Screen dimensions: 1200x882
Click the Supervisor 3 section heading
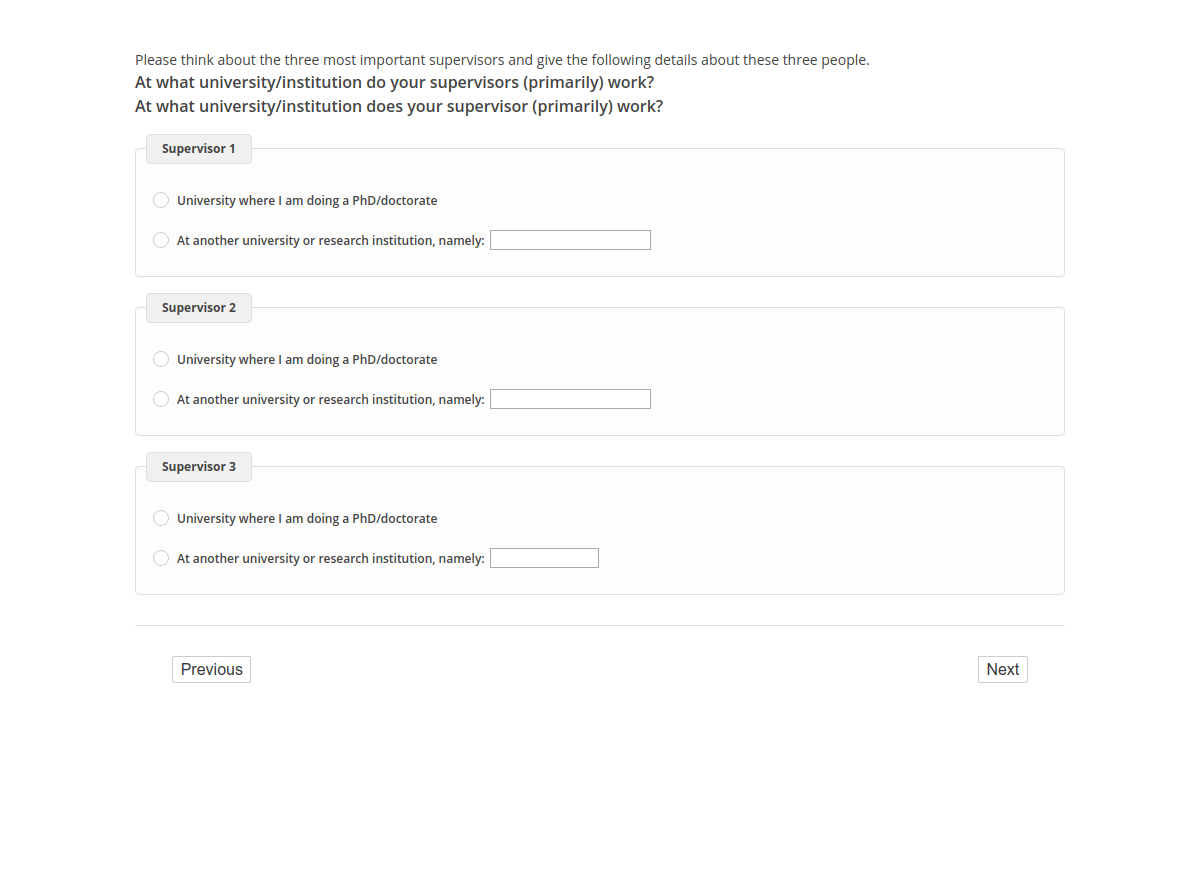tap(199, 467)
